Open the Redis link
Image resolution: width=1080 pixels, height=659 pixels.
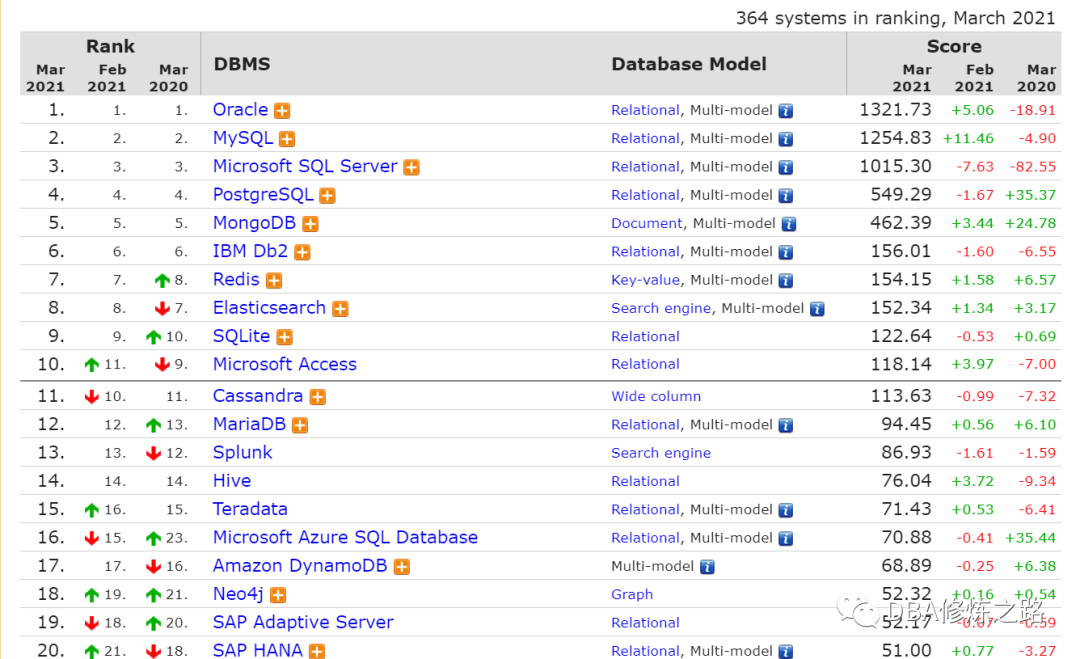pyautogui.click(x=236, y=279)
